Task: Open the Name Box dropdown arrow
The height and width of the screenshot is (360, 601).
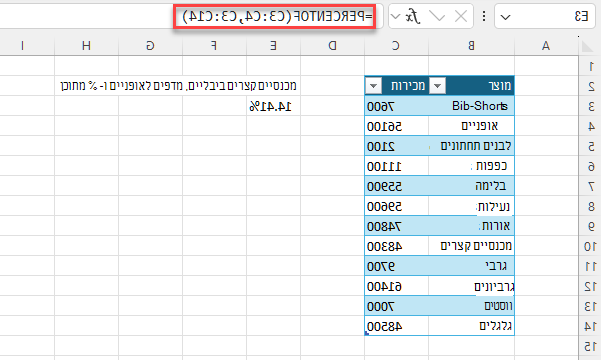Action: (506, 17)
